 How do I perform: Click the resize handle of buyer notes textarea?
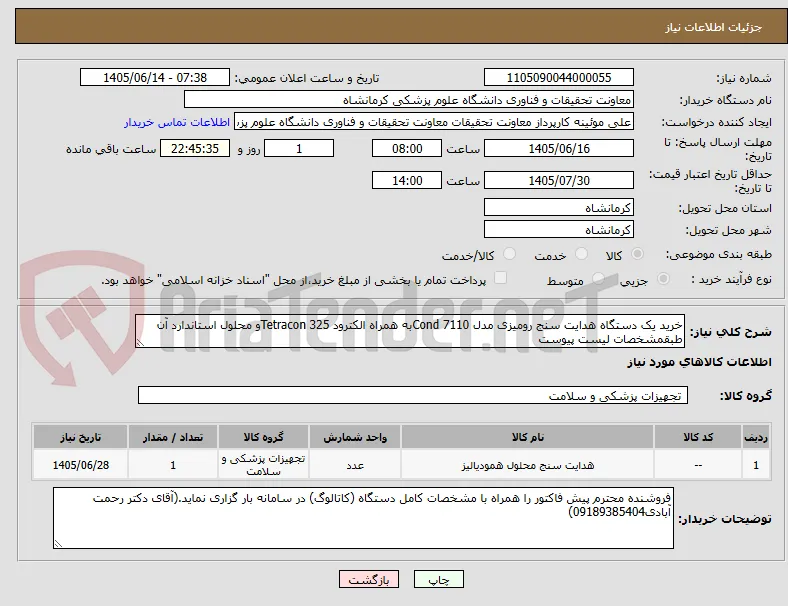[58, 544]
